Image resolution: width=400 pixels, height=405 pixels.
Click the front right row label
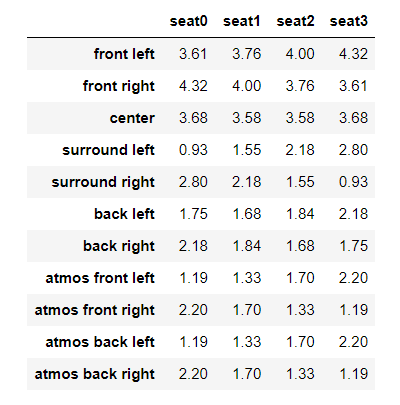[119, 86]
